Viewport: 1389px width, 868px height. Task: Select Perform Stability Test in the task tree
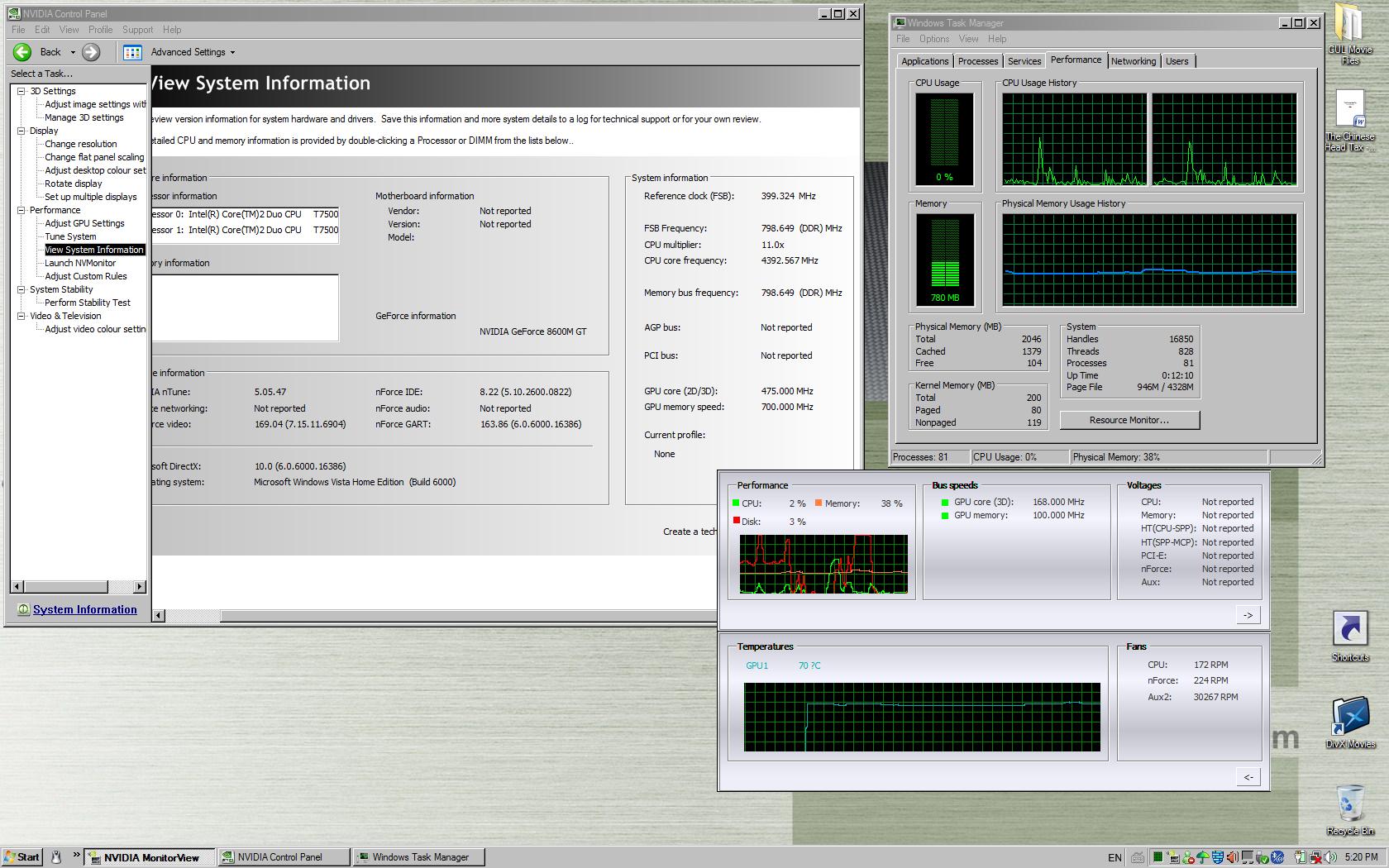[x=88, y=303]
